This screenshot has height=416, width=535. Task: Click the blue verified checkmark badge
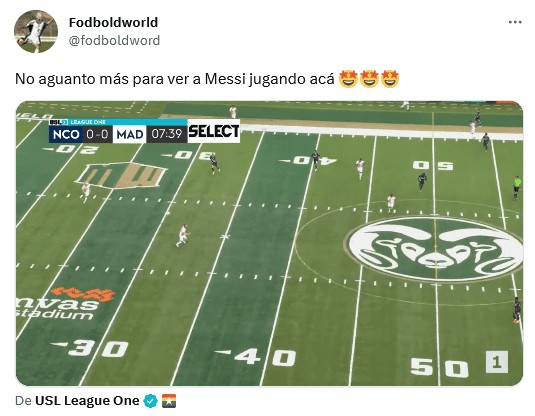[150, 401]
